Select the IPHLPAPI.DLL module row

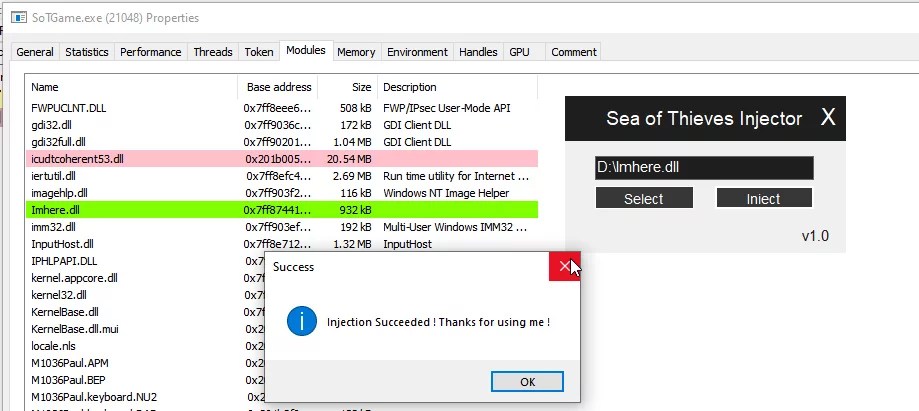pos(145,261)
